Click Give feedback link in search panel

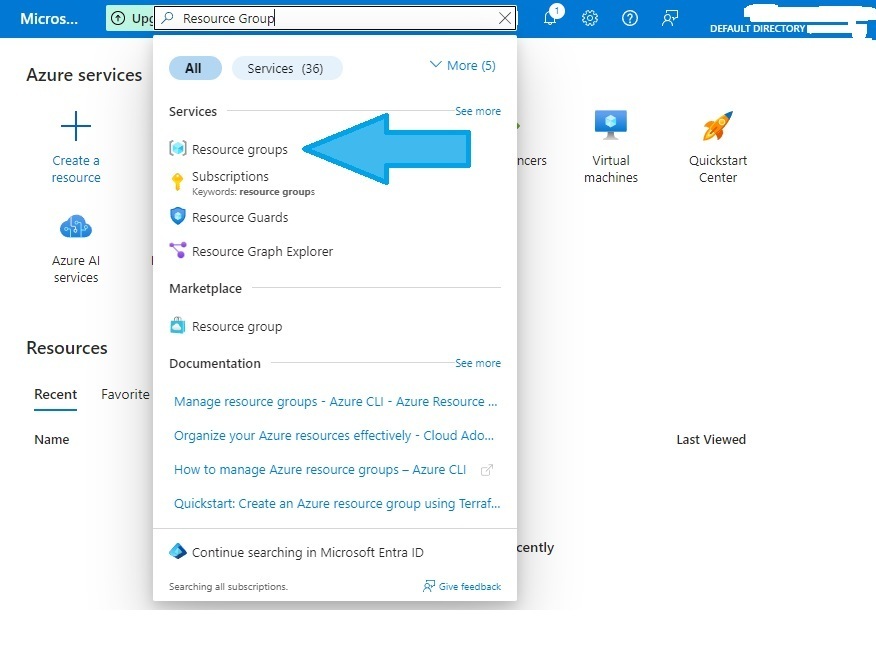coord(462,586)
